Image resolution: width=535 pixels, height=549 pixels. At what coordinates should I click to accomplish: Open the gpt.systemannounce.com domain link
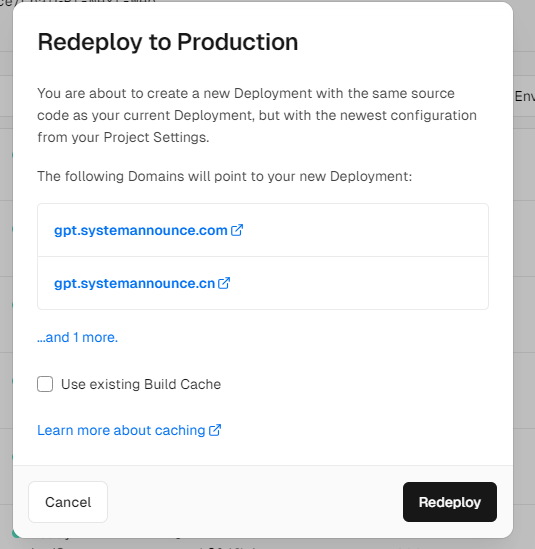[141, 230]
